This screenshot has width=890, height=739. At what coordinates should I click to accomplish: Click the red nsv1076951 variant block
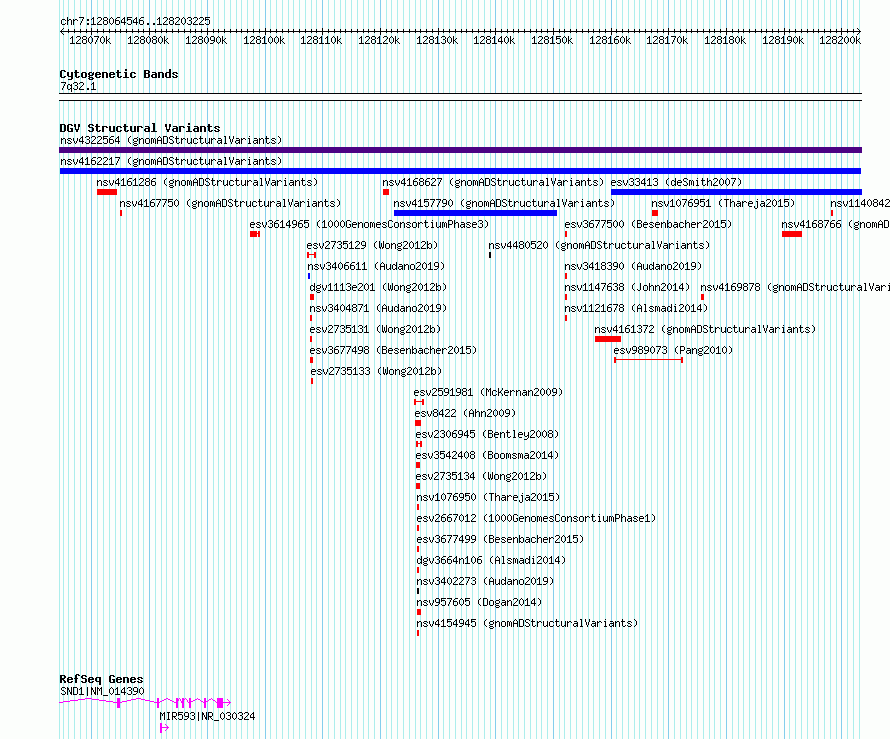pyautogui.click(x=655, y=213)
